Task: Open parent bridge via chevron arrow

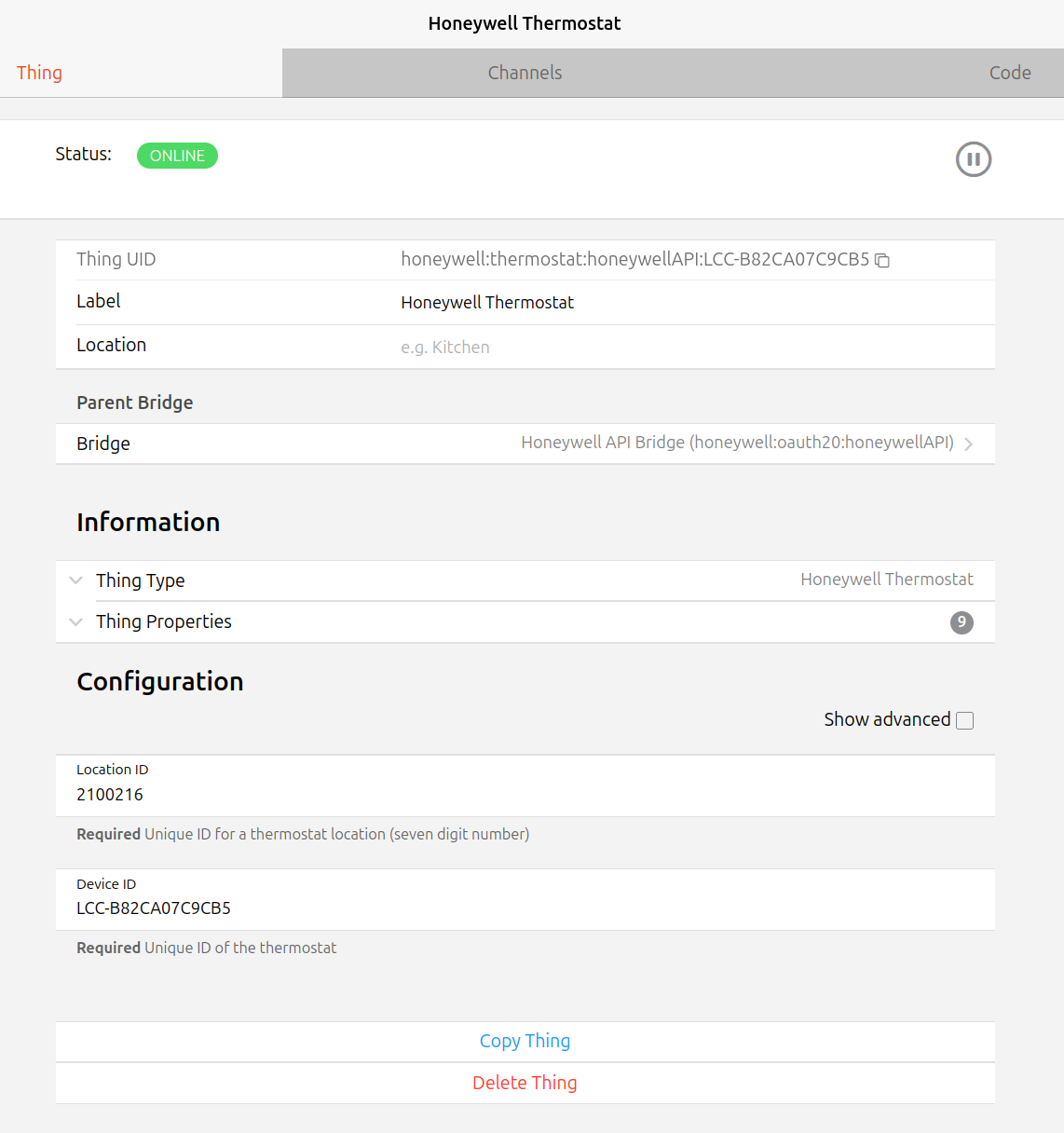Action: (x=969, y=444)
